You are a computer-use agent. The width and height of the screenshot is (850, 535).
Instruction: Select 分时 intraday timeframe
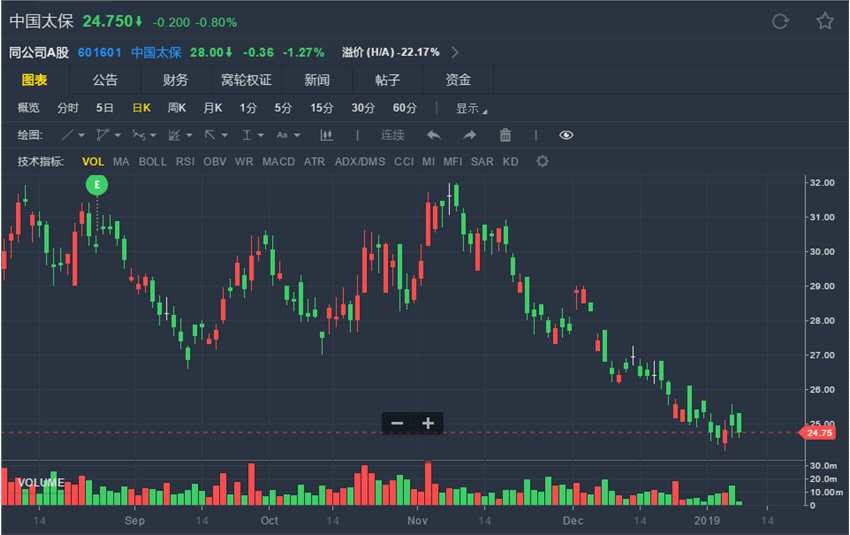(68, 108)
